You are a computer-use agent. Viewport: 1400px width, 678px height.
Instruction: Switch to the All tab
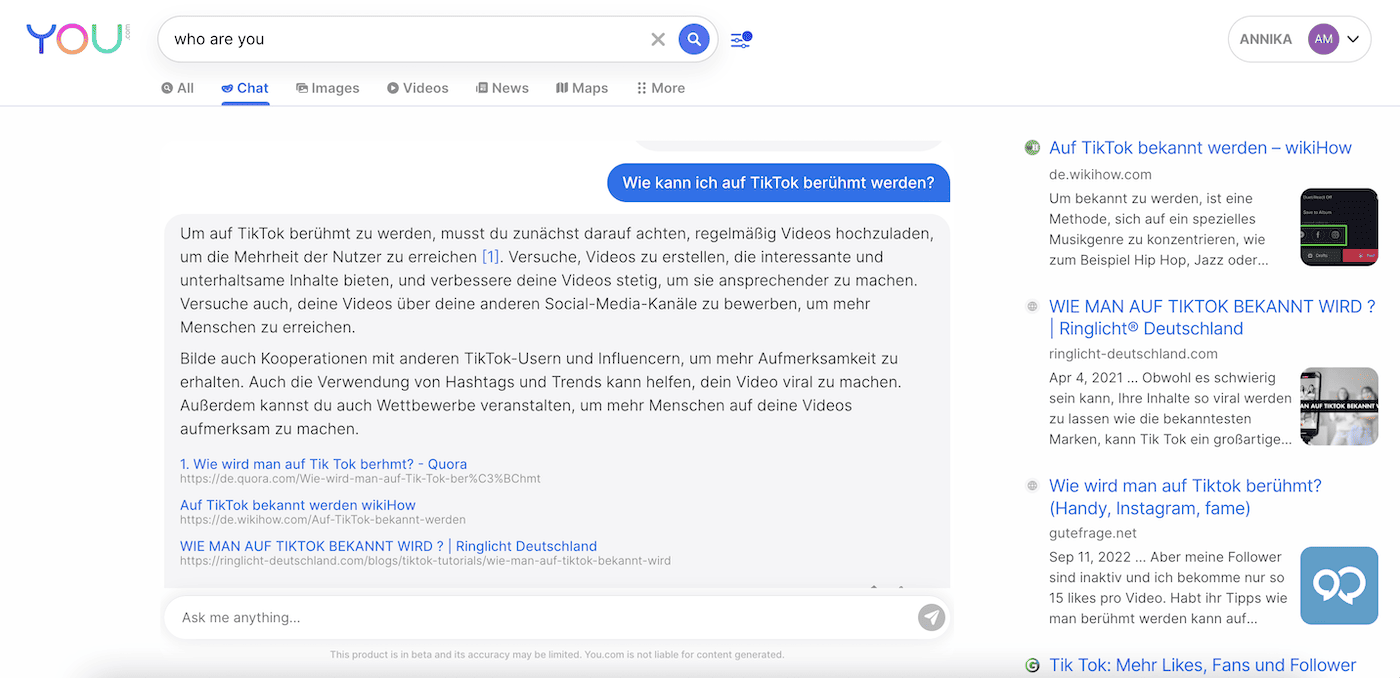(178, 88)
